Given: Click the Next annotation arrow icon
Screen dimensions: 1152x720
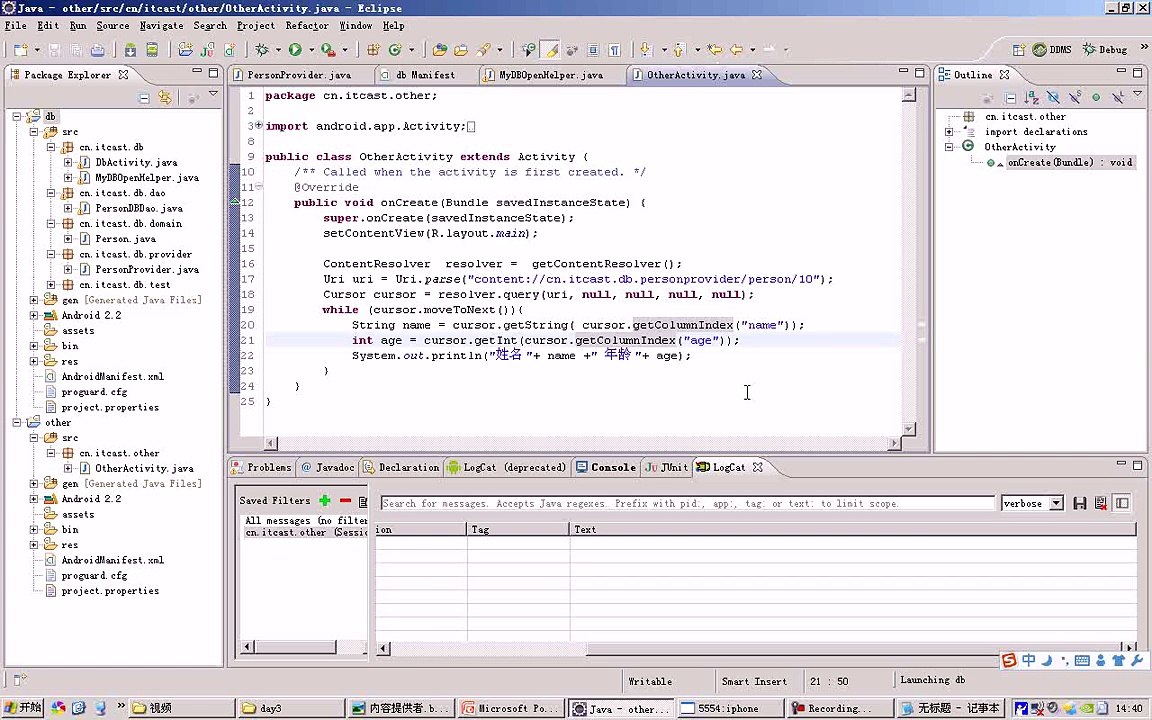Looking at the screenshot, I should 646,50.
